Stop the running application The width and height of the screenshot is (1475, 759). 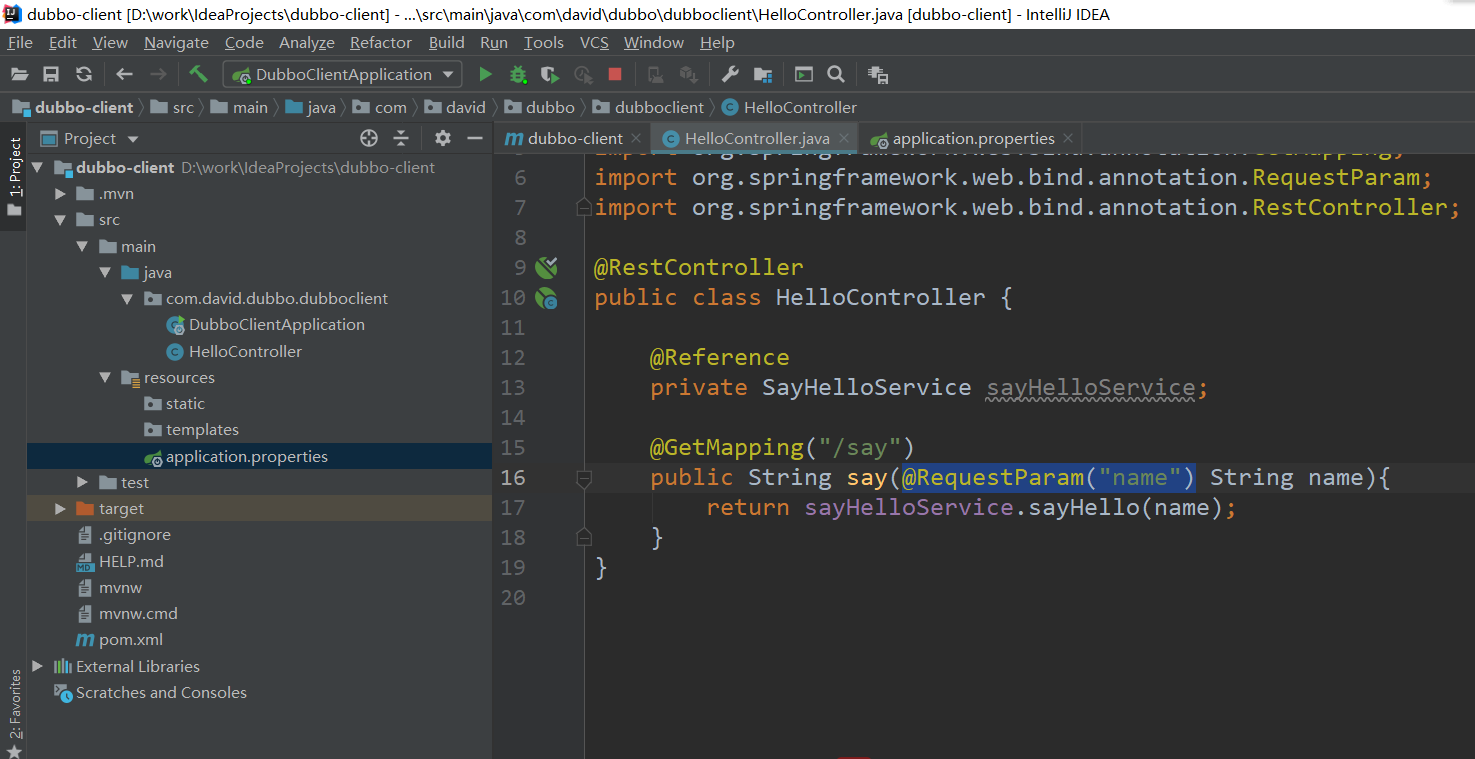[x=614, y=74]
